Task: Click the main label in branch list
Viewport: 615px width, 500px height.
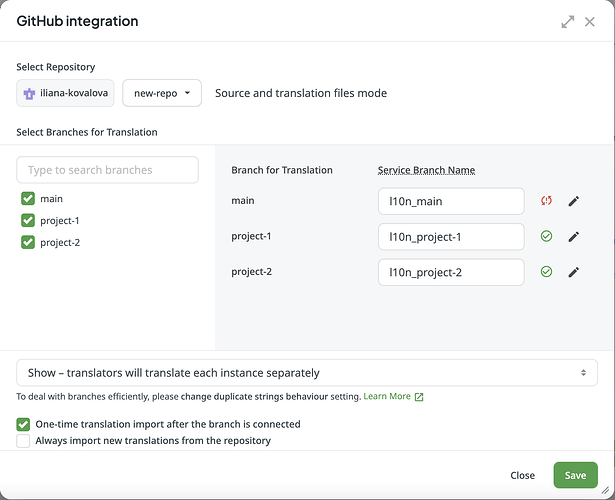Action: (x=51, y=199)
